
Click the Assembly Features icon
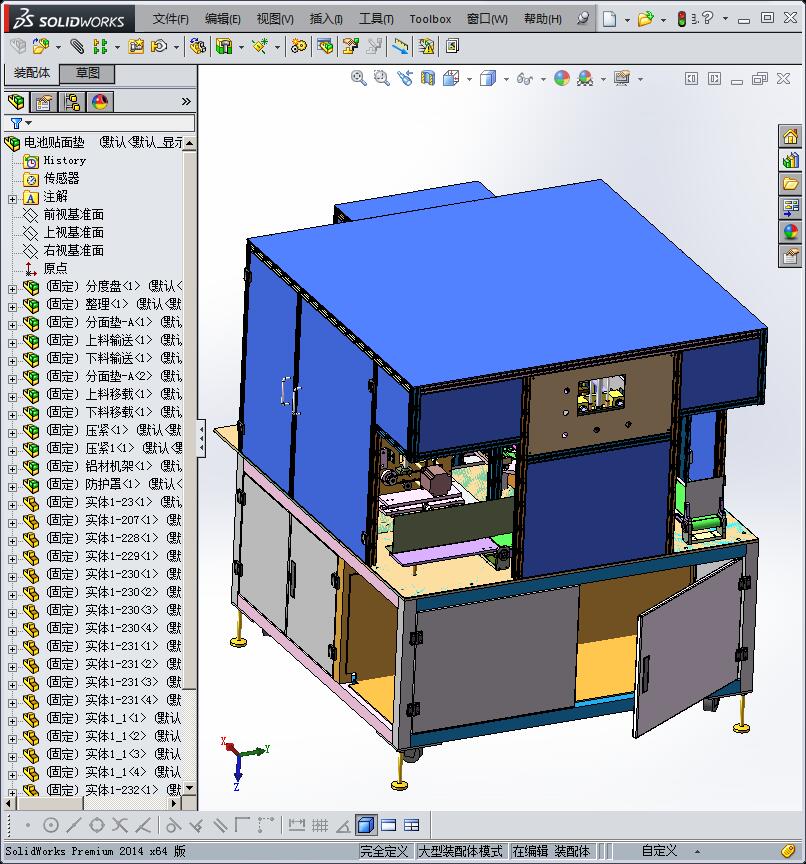click(224, 46)
